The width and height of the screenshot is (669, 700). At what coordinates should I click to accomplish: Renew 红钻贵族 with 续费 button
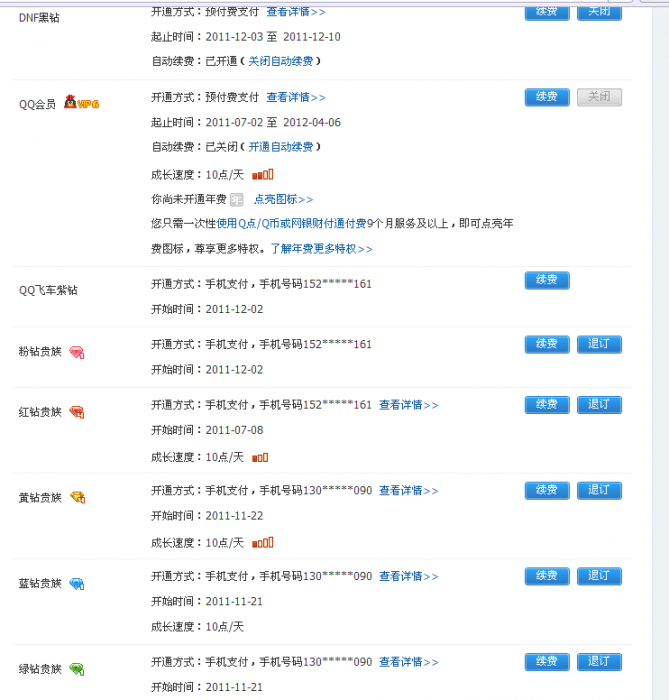[x=547, y=405]
